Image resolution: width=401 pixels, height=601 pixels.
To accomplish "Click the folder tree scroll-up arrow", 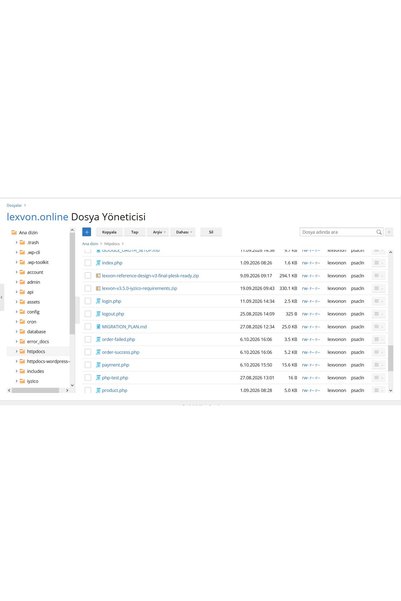I will (72, 230).
